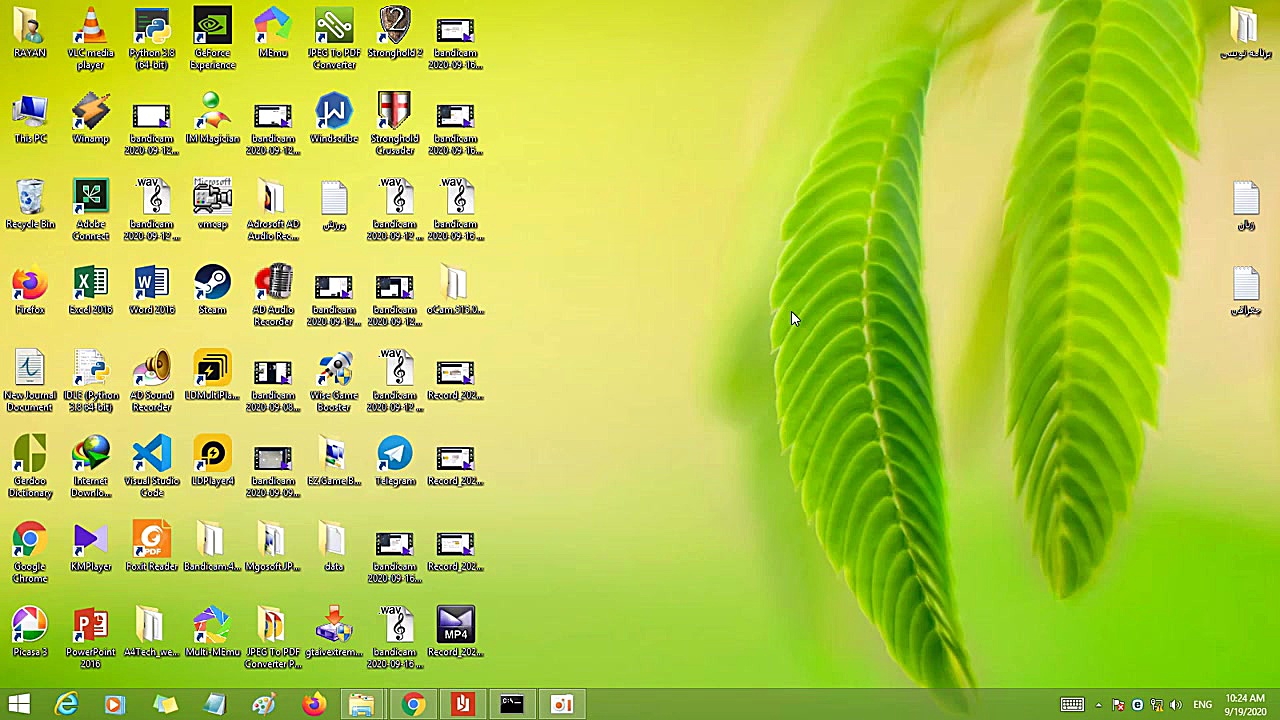This screenshot has height=720, width=1280.
Task: Select the Google Chrome desktop shortcut
Action: pyautogui.click(x=30, y=553)
